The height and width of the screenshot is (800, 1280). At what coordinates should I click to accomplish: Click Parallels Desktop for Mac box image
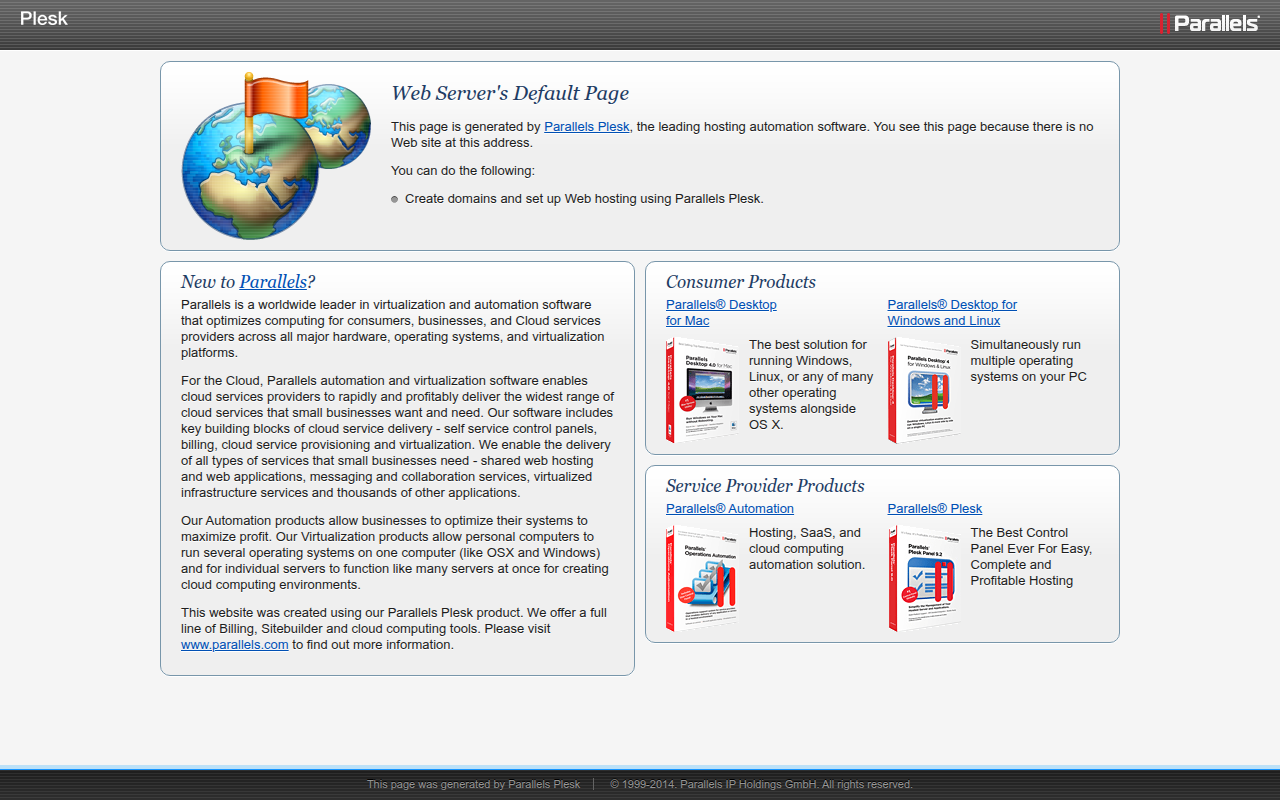click(x=702, y=390)
